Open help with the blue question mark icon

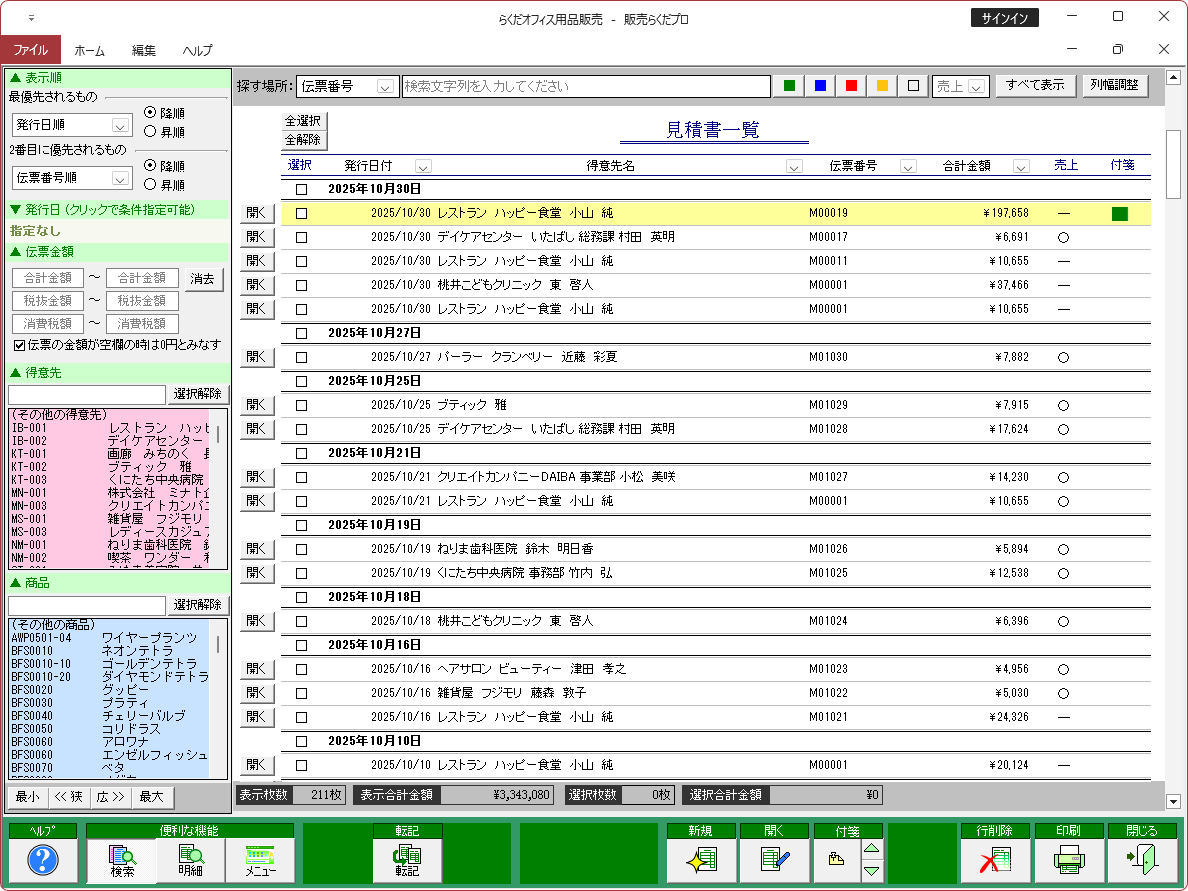tap(42, 861)
